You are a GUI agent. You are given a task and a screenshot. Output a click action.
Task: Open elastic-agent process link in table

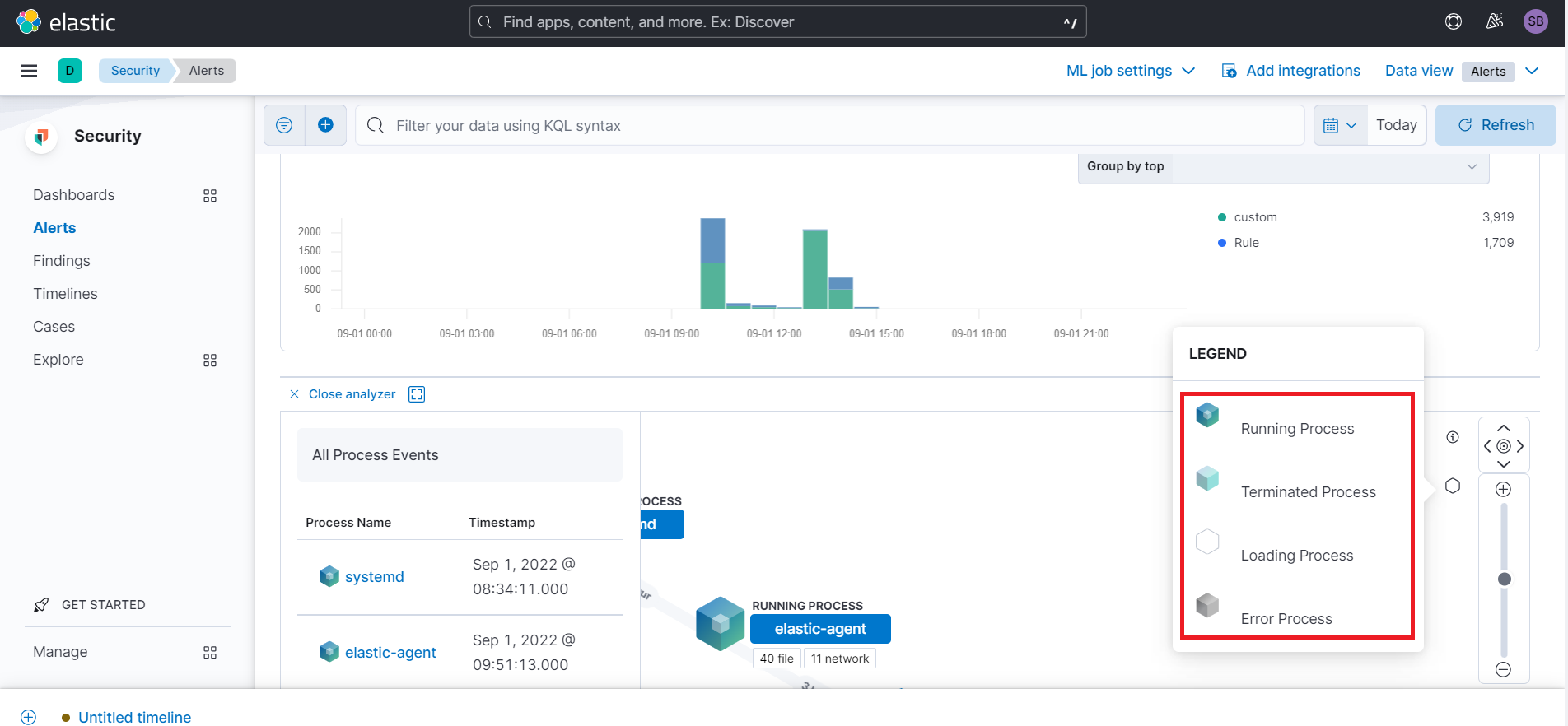pyautogui.click(x=390, y=653)
